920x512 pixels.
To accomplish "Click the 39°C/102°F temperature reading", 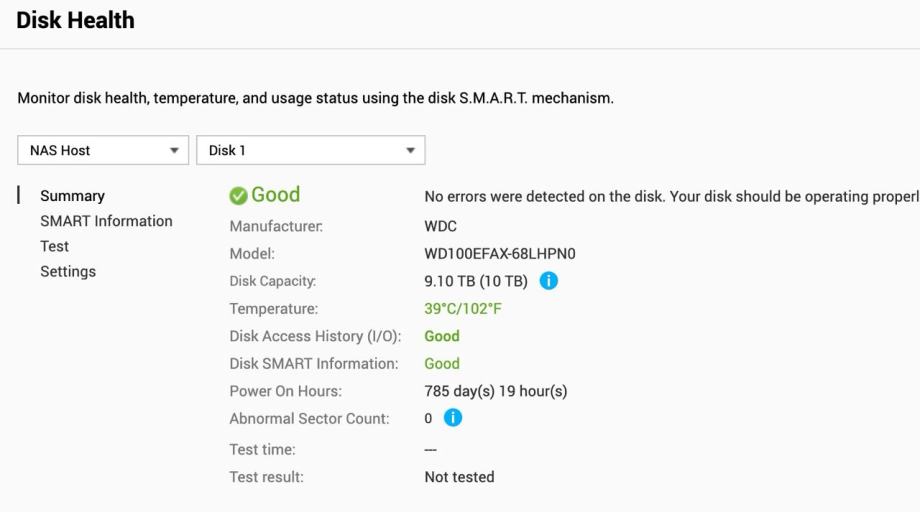I will [463, 309].
